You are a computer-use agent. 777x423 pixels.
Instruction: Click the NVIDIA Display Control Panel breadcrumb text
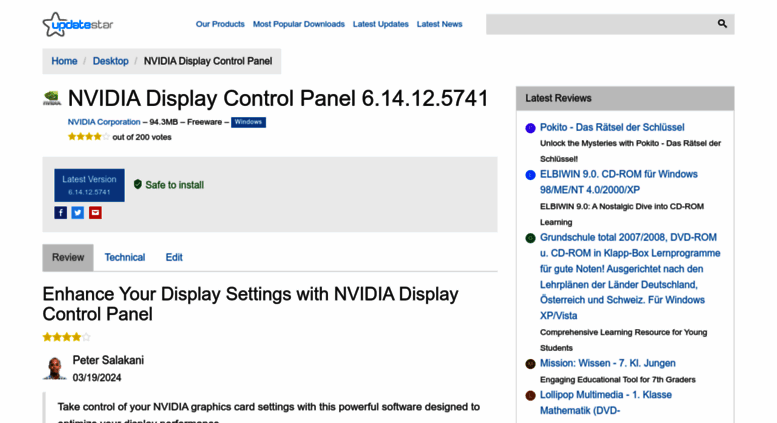tap(208, 61)
